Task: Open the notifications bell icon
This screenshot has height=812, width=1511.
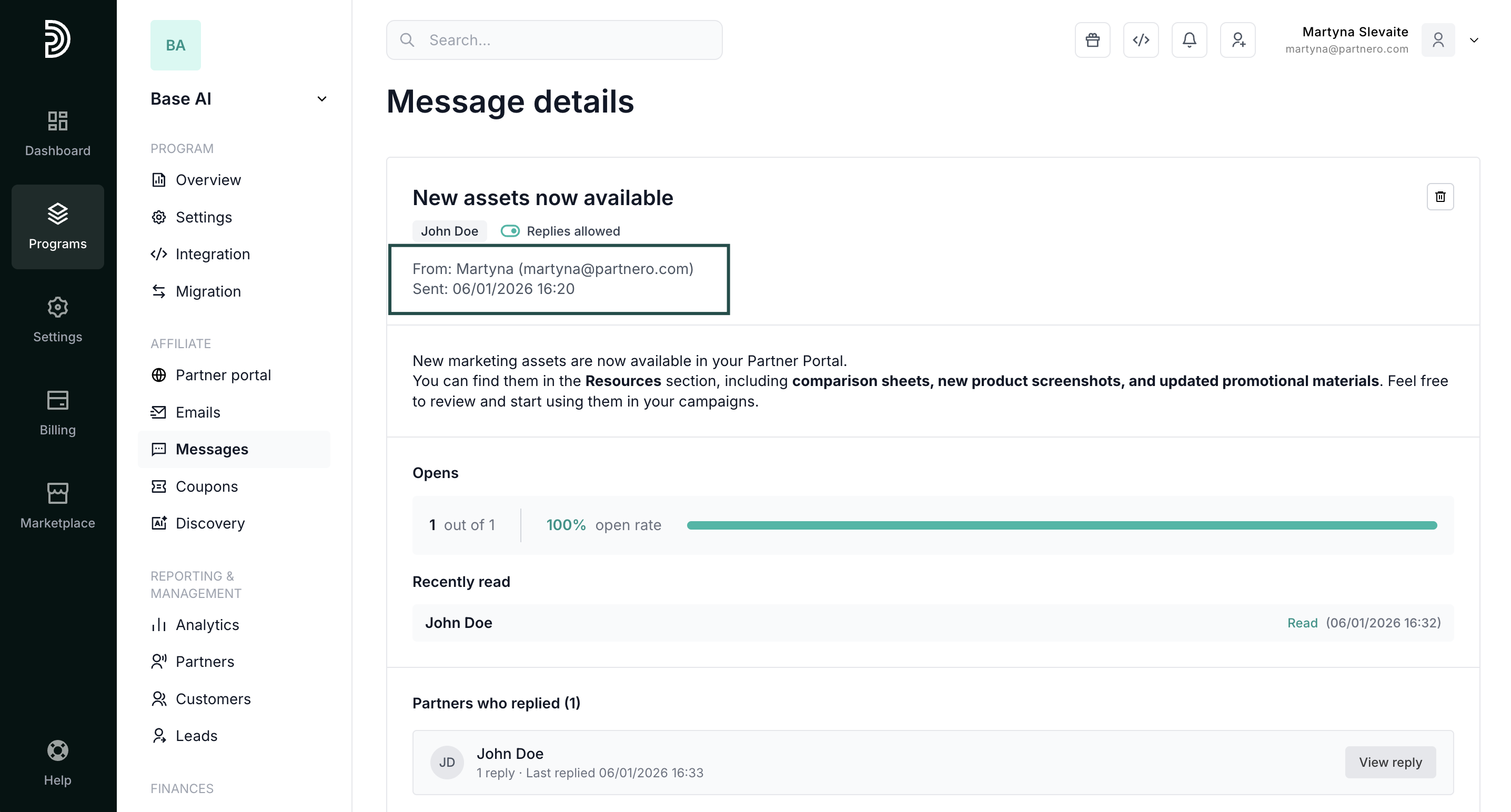Action: pyautogui.click(x=1189, y=40)
